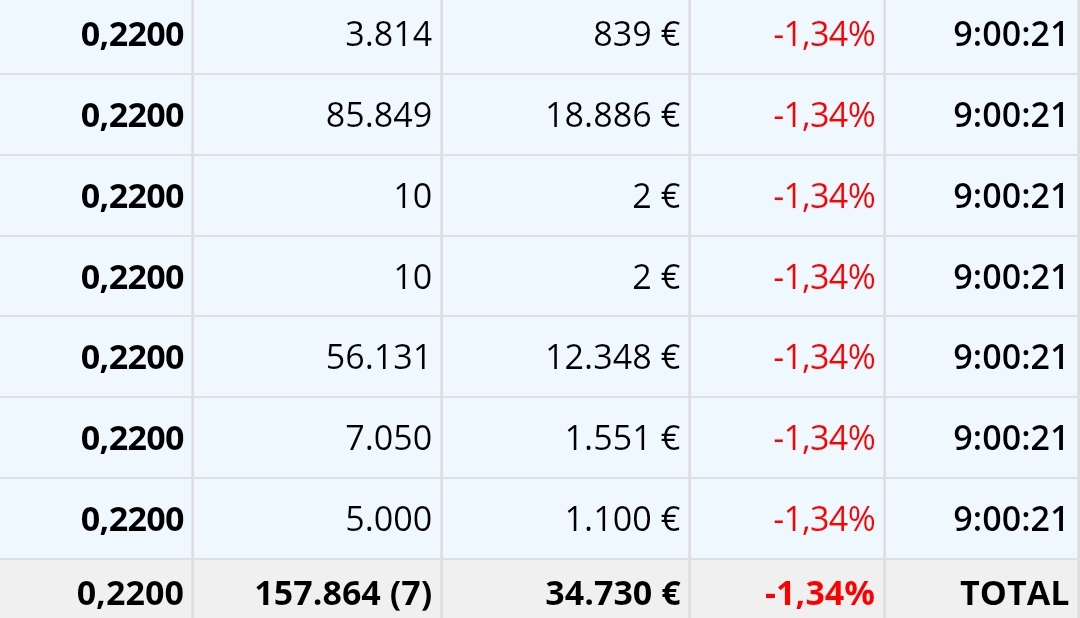Click the 12.348 € amount cell

(566, 357)
